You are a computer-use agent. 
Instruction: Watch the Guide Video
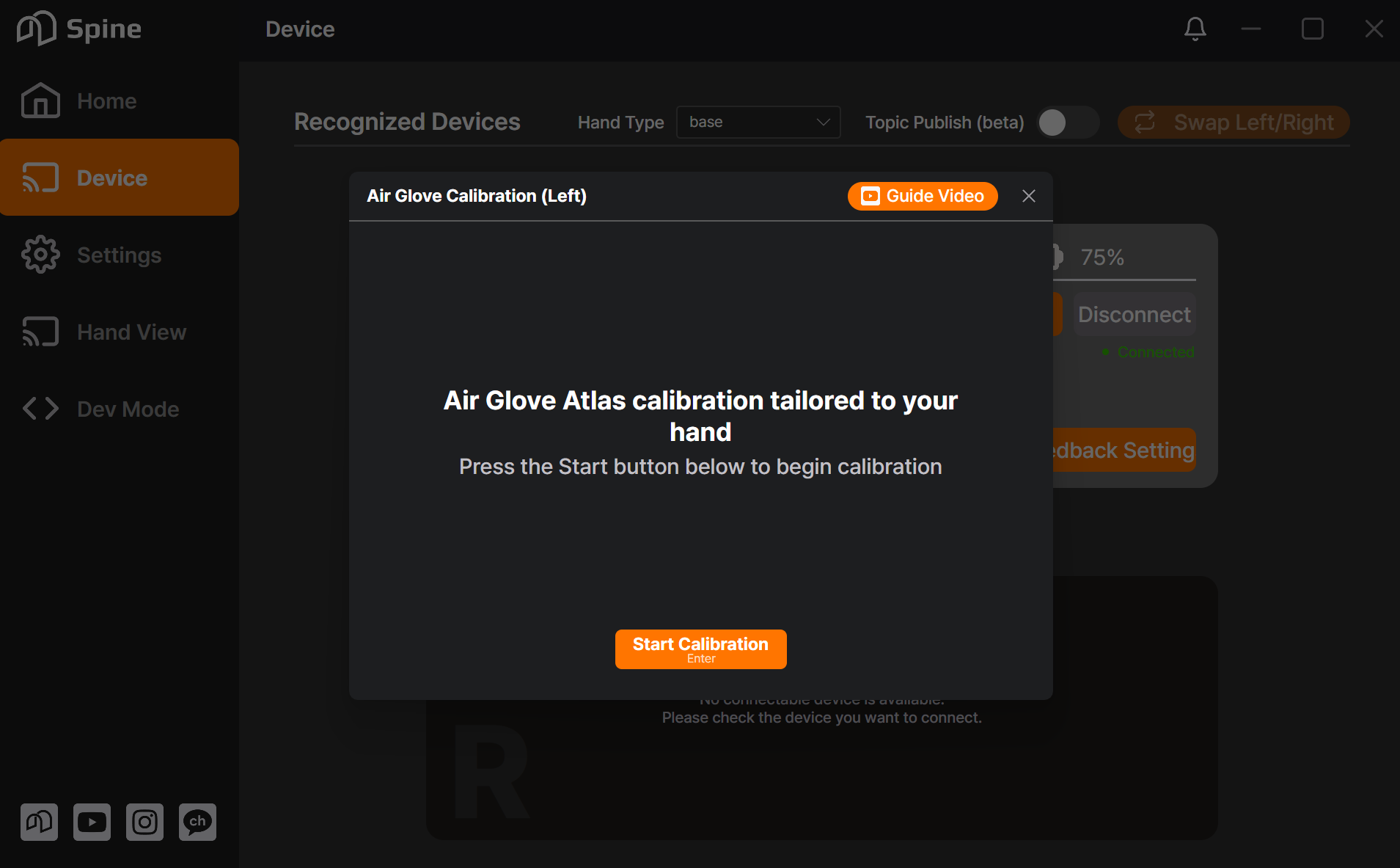923,196
